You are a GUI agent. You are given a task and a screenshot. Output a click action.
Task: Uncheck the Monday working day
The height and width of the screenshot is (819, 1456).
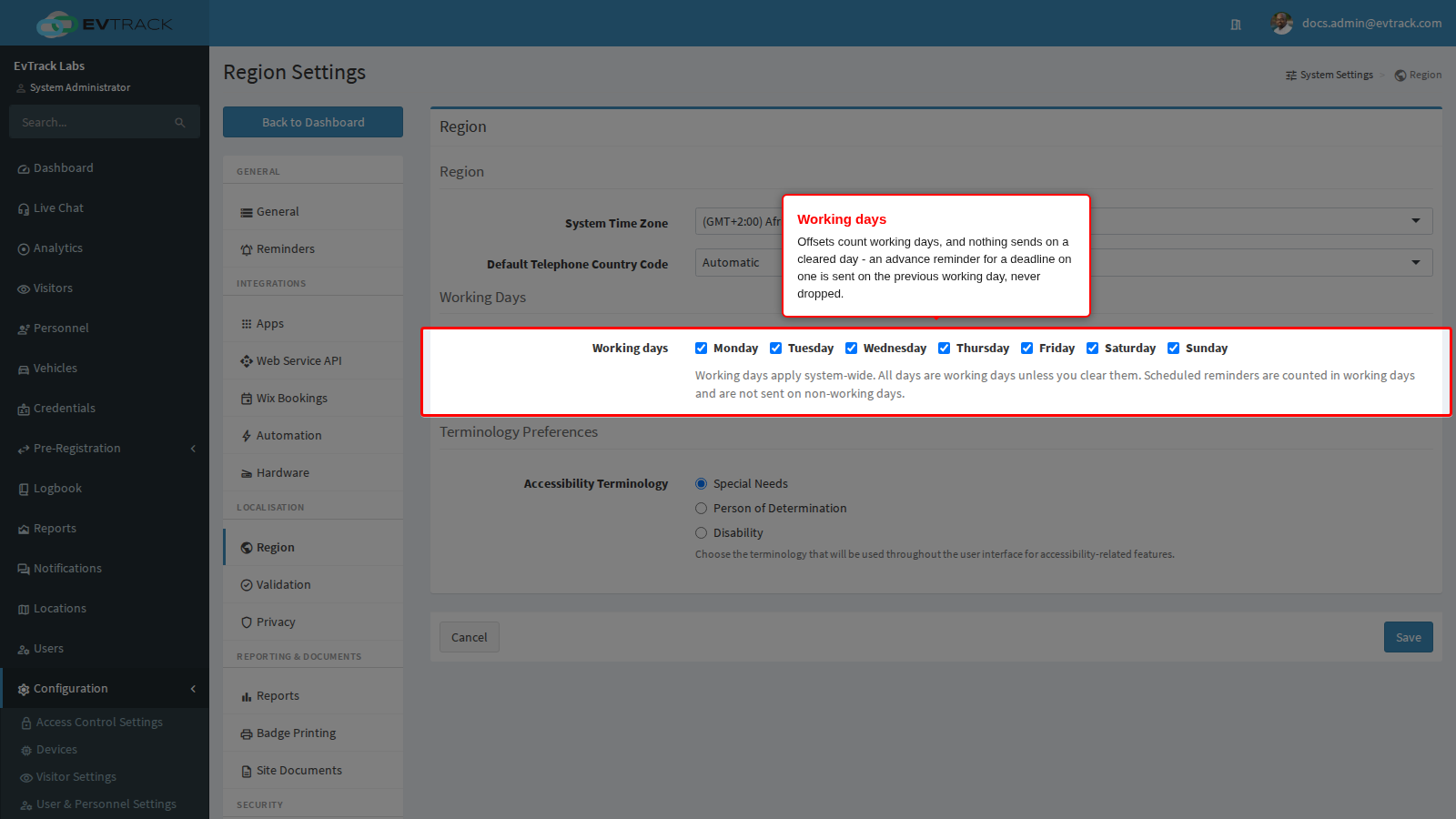[x=701, y=348]
